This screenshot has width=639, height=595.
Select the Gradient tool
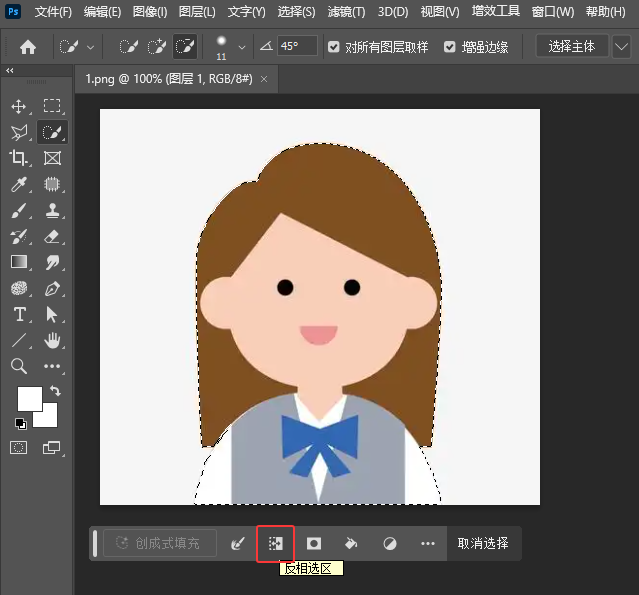[x=19, y=262]
